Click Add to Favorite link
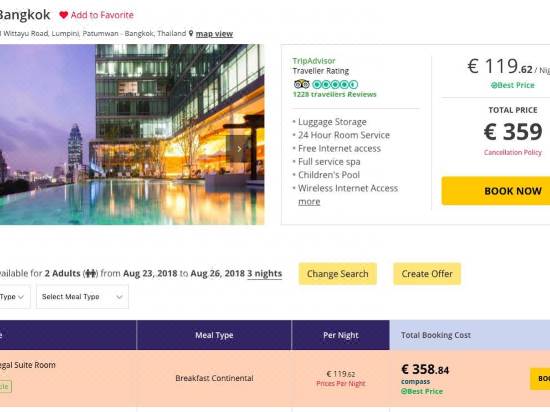Screen dimensions: 550x412 point(102,15)
